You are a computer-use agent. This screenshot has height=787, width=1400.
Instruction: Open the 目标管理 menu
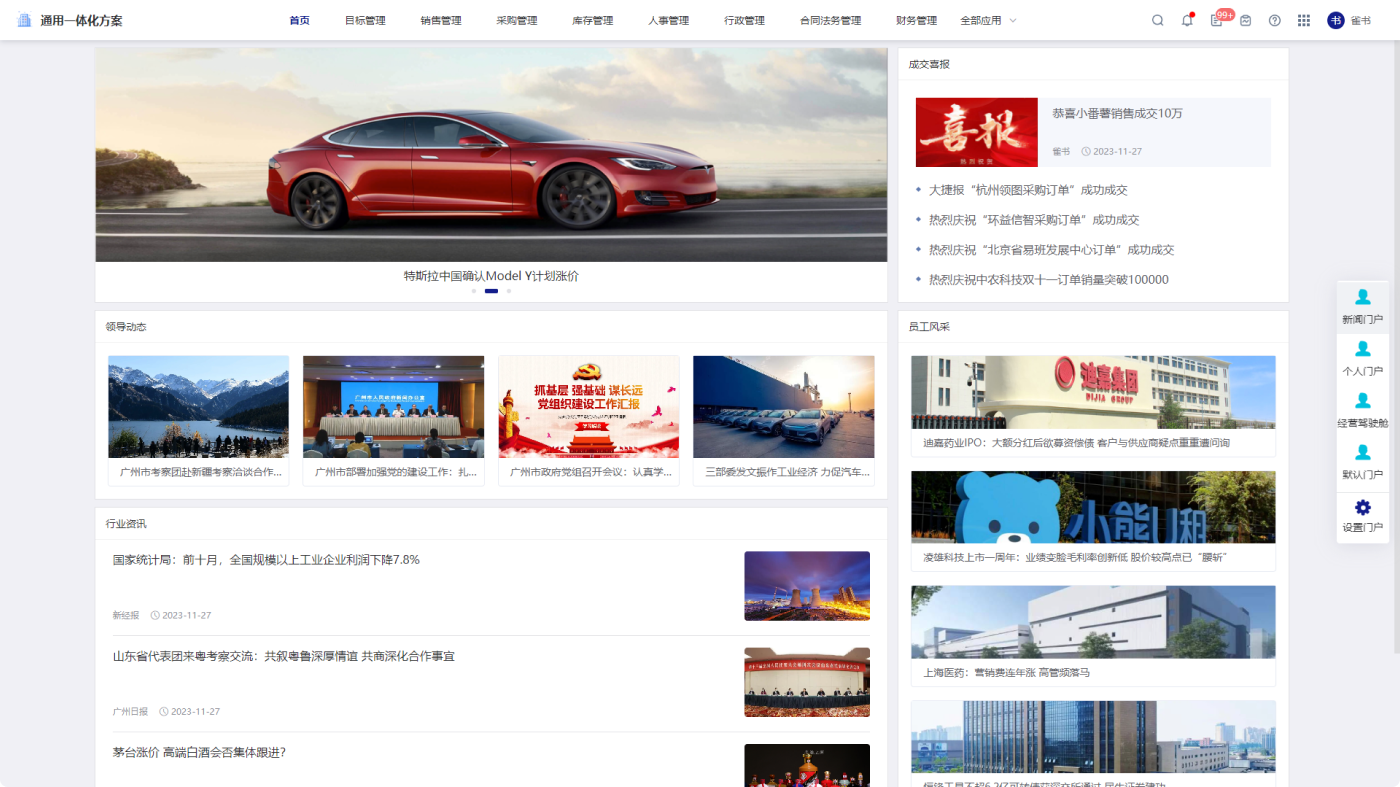click(x=365, y=20)
